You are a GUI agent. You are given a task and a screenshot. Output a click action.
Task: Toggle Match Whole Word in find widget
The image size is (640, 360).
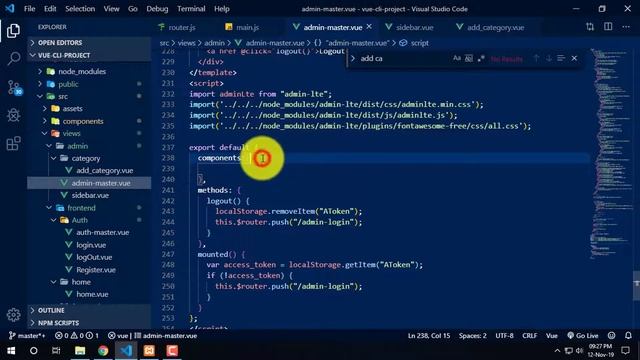(x=469, y=58)
